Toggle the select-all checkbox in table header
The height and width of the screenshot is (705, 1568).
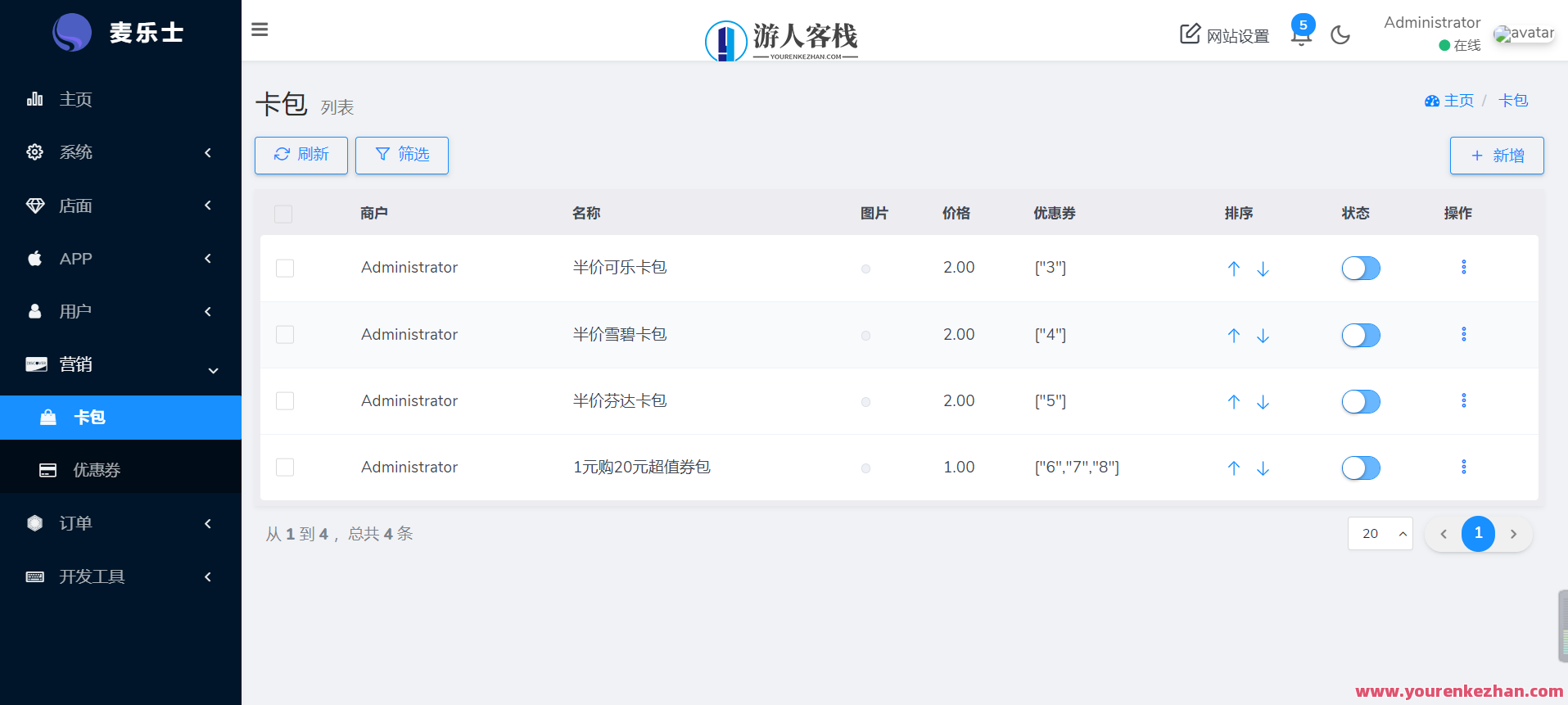coord(283,215)
